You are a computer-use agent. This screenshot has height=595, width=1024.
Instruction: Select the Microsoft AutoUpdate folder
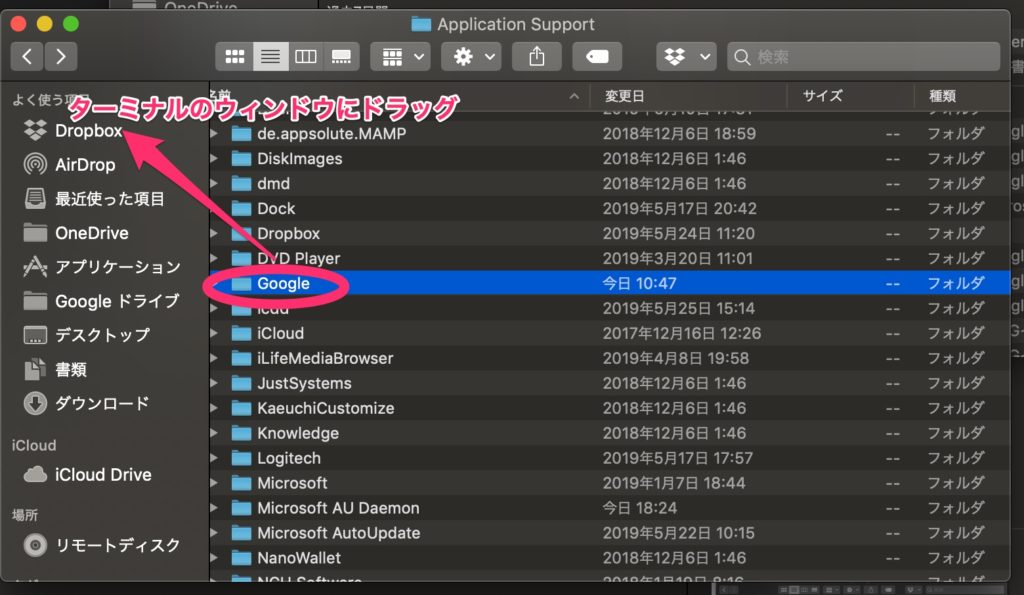(610, 533)
